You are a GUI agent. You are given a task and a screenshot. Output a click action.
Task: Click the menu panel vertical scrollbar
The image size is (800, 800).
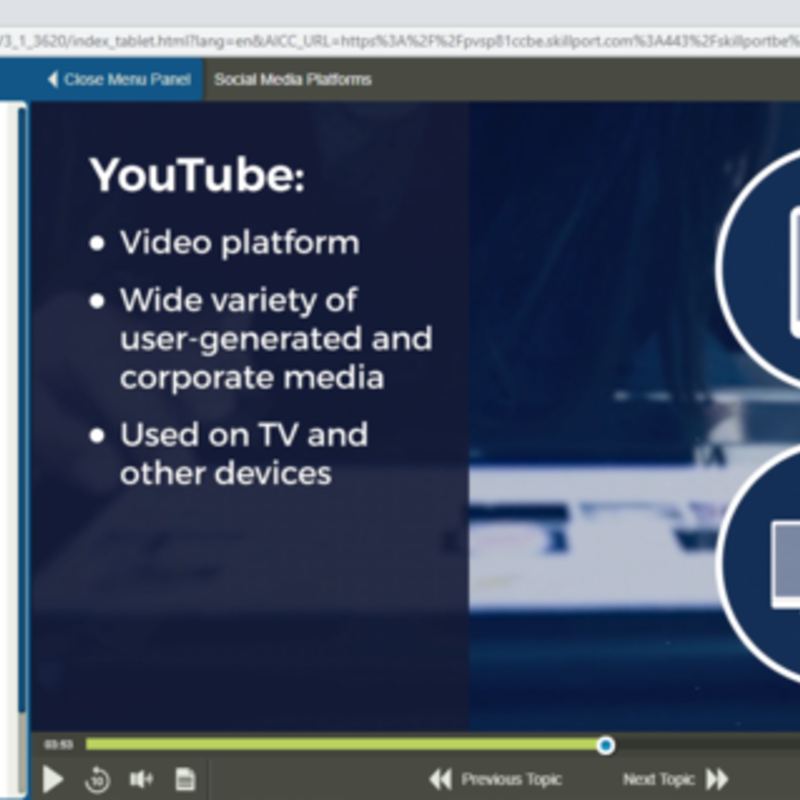[22, 408]
